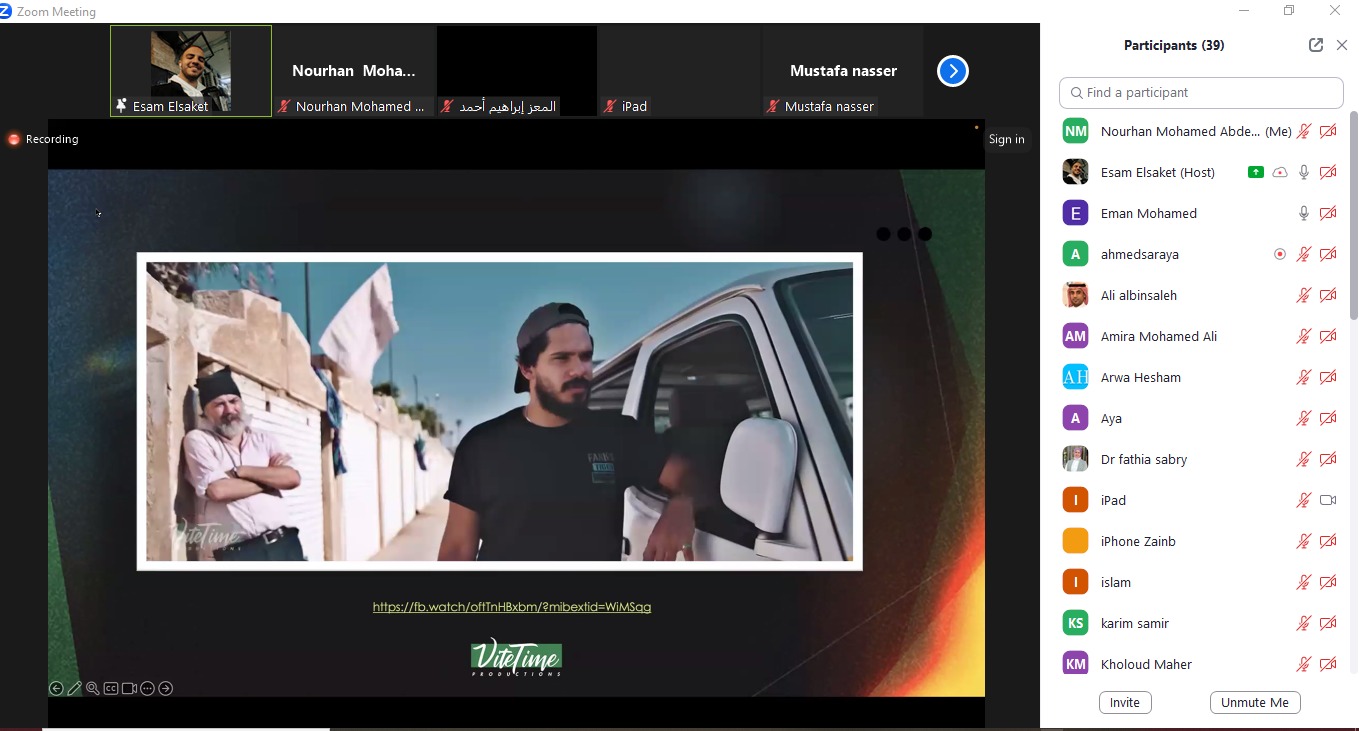
Task: Click Nourhan Mohamed video tile
Action: [x=353, y=71]
